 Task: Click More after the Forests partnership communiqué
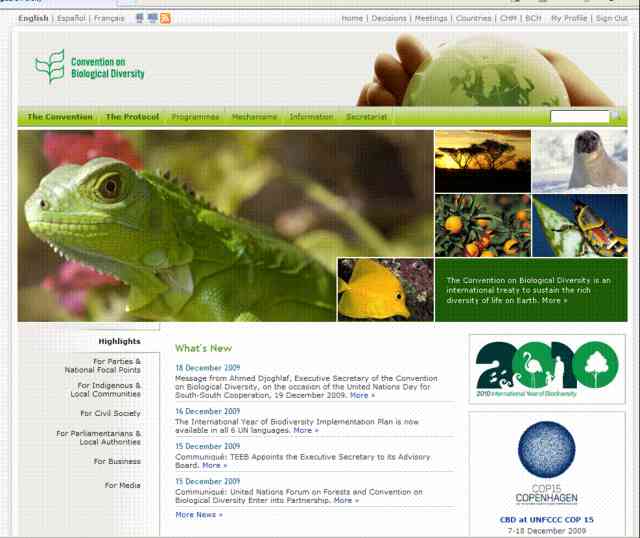tap(346, 500)
